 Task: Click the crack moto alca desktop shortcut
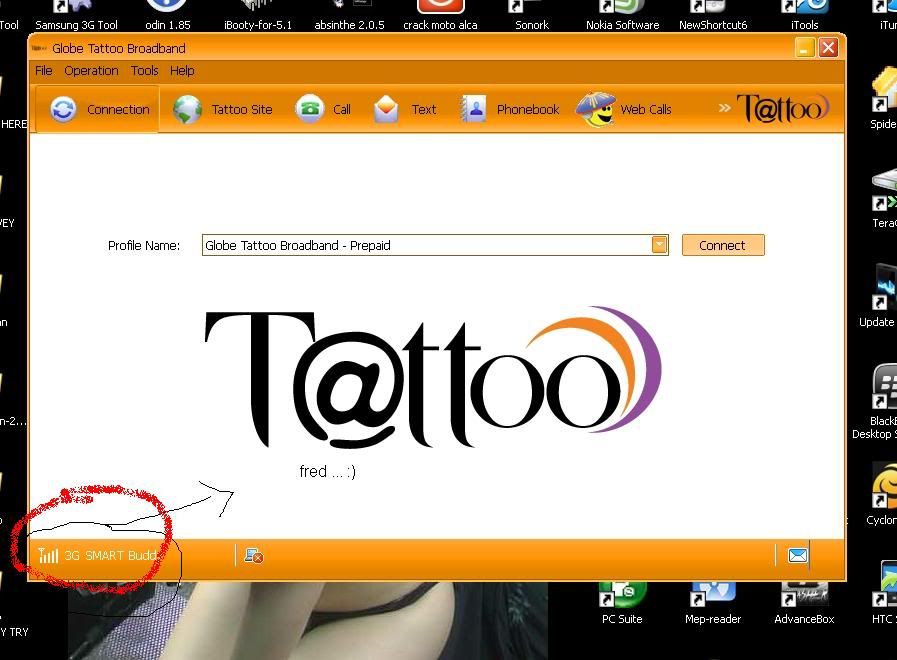pyautogui.click(x=440, y=16)
